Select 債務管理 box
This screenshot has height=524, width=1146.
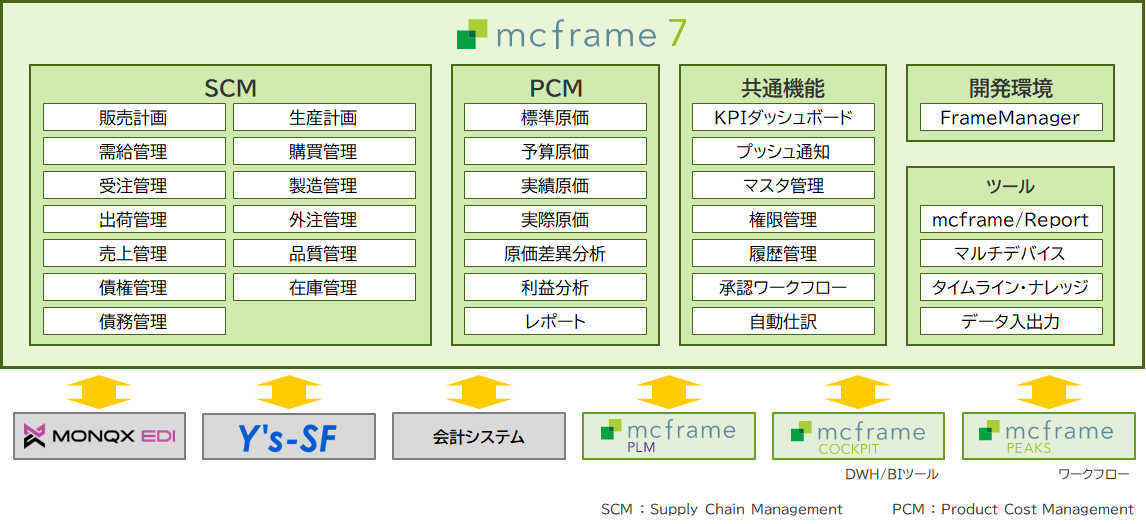point(134,321)
